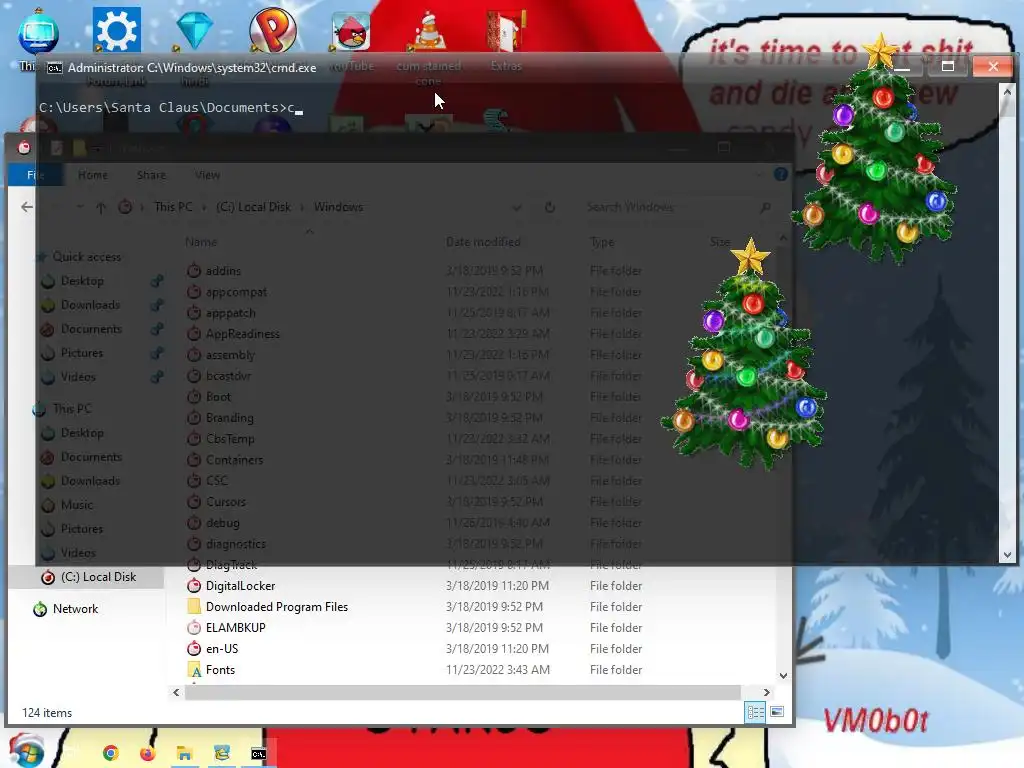Click the "ELAMBKUP" folder name
This screenshot has height=768, width=1024.
pyautogui.click(x=236, y=628)
